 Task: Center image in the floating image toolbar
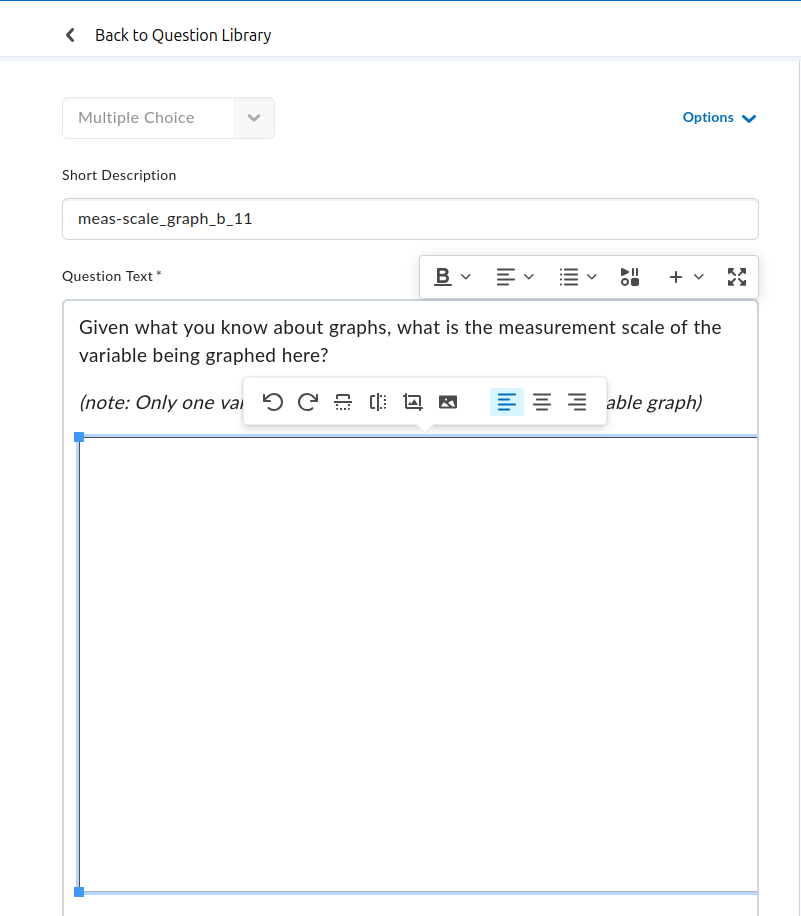tap(542, 402)
